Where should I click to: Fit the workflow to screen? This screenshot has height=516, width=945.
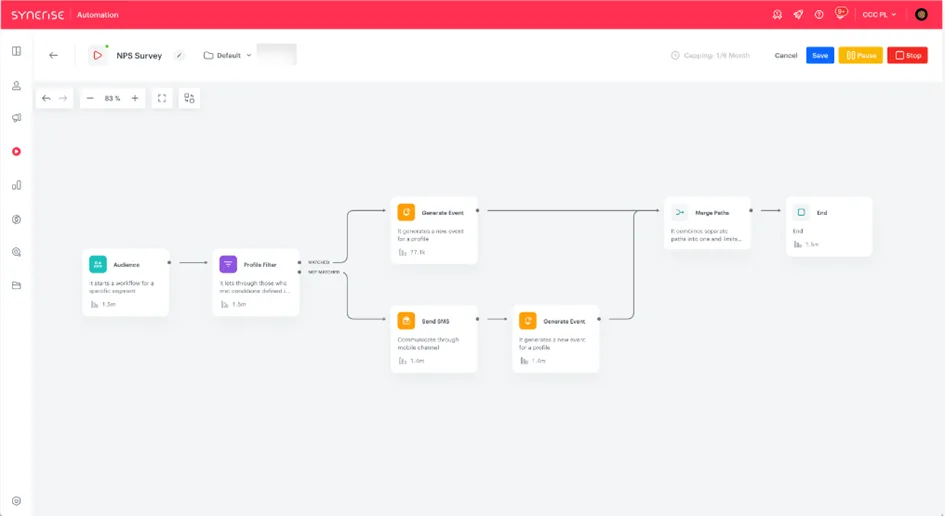162,98
